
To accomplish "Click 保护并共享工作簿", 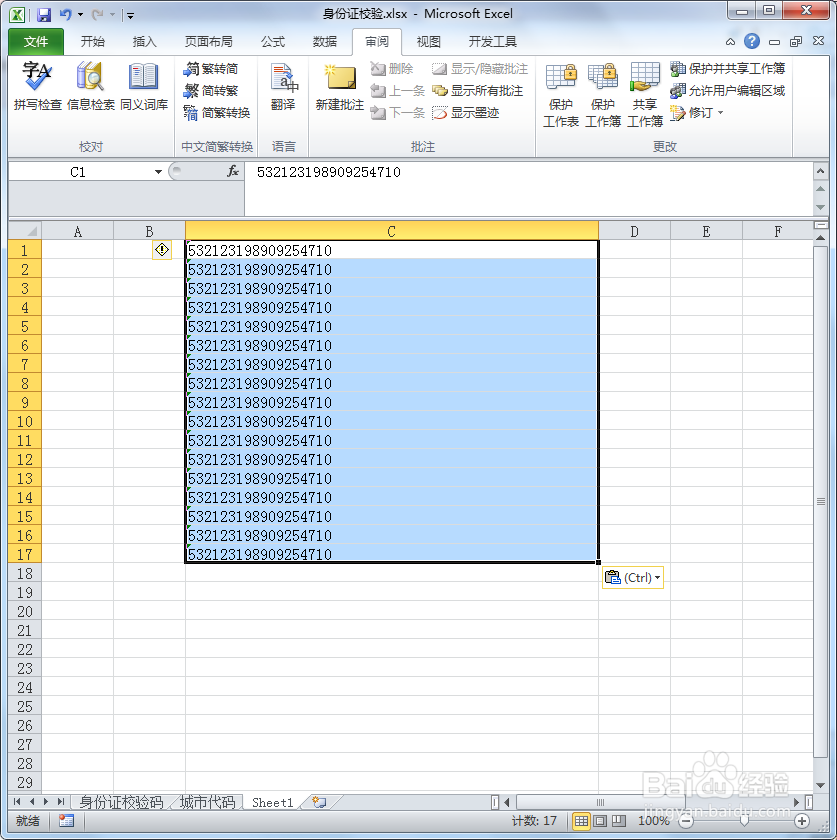I will [728, 69].
